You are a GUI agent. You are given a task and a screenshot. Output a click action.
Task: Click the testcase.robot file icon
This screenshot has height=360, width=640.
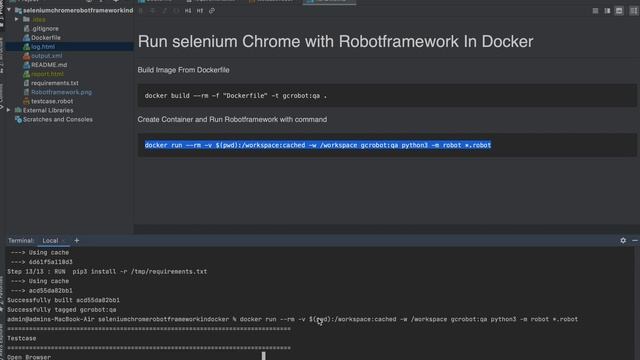[26, 101]
